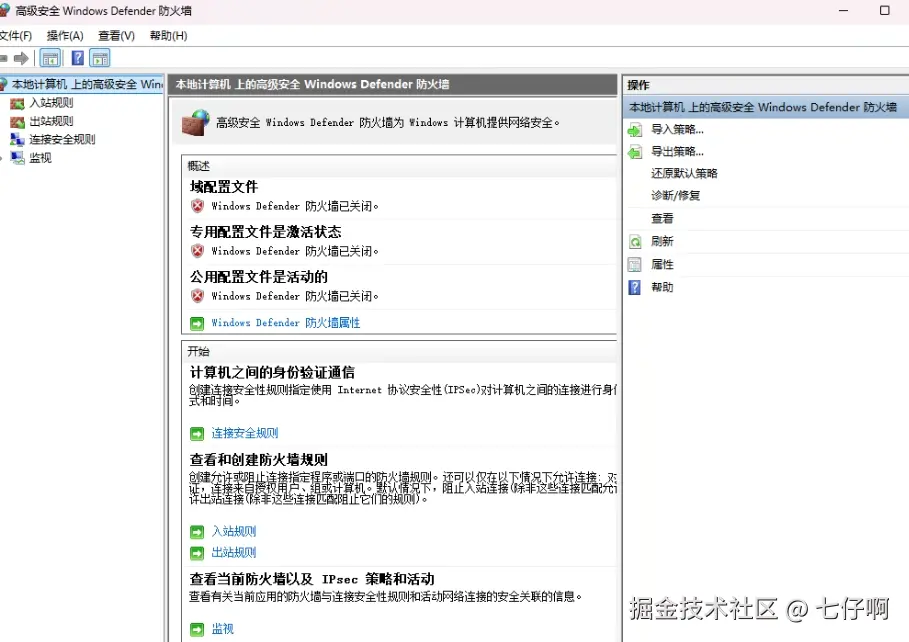The image size is (909, 642).
Task: Open the 连接安全规则 link in 开始 section
Action: pyautogui.click(x=245, y=433)
